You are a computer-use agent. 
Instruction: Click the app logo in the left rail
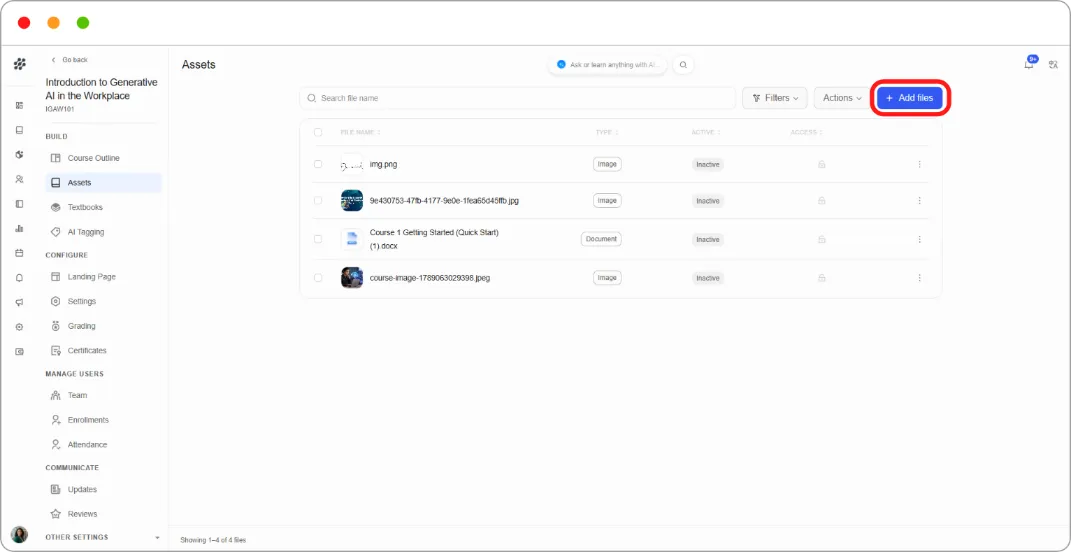pyautogui.click(x=20, y=64)
